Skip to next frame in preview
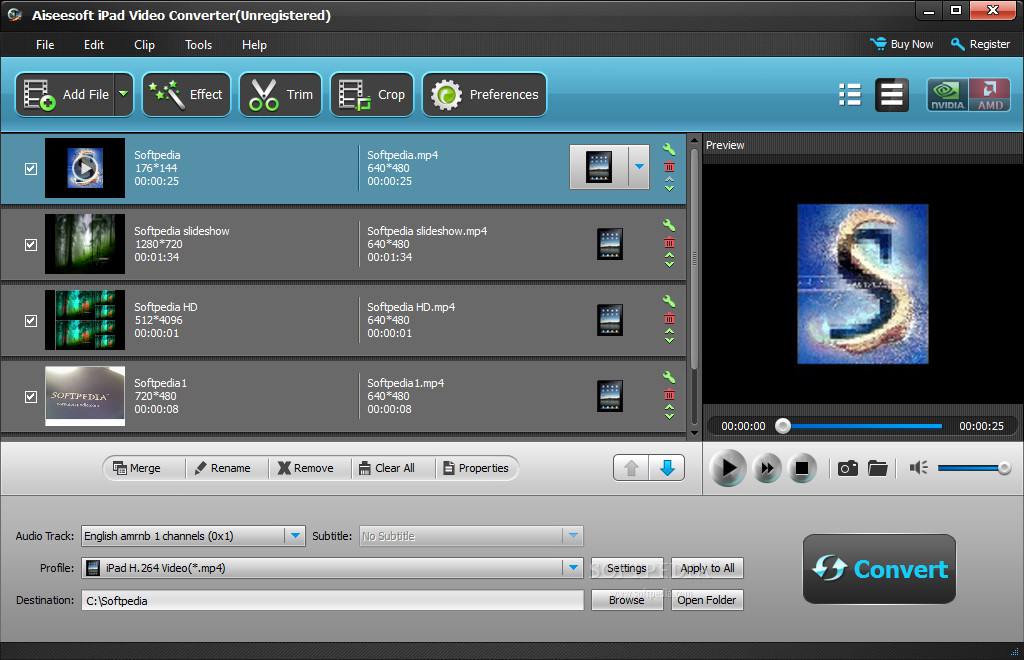Image resolution: width=1024 pixels, height=660 pixels. pos(767,468)
